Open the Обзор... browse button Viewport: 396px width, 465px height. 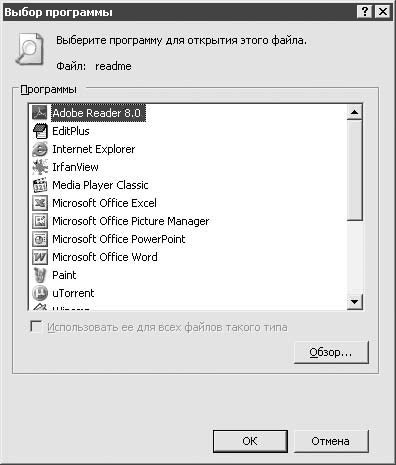click(x=331, y=352)
